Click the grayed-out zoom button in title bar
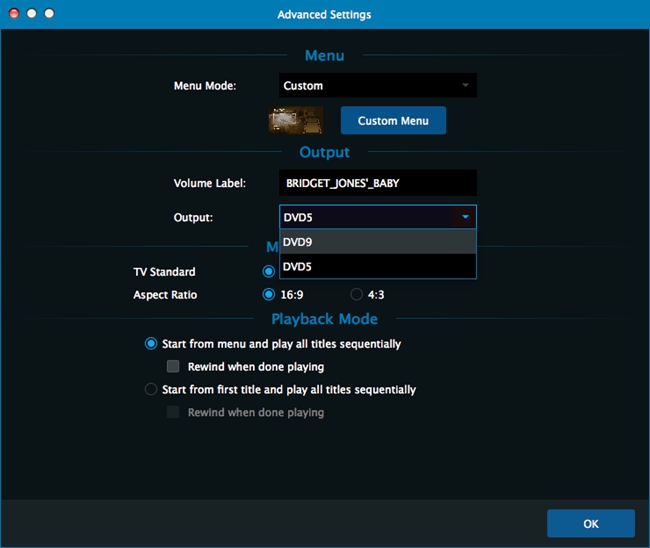 (49, 14)
